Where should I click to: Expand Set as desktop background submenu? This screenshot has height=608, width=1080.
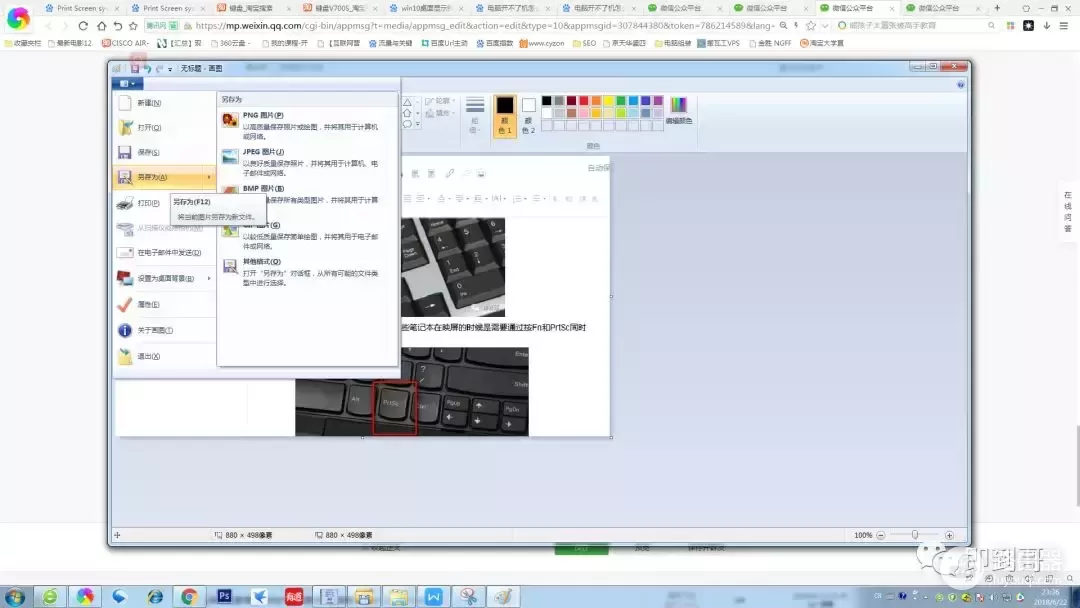[x=209, y=278]
